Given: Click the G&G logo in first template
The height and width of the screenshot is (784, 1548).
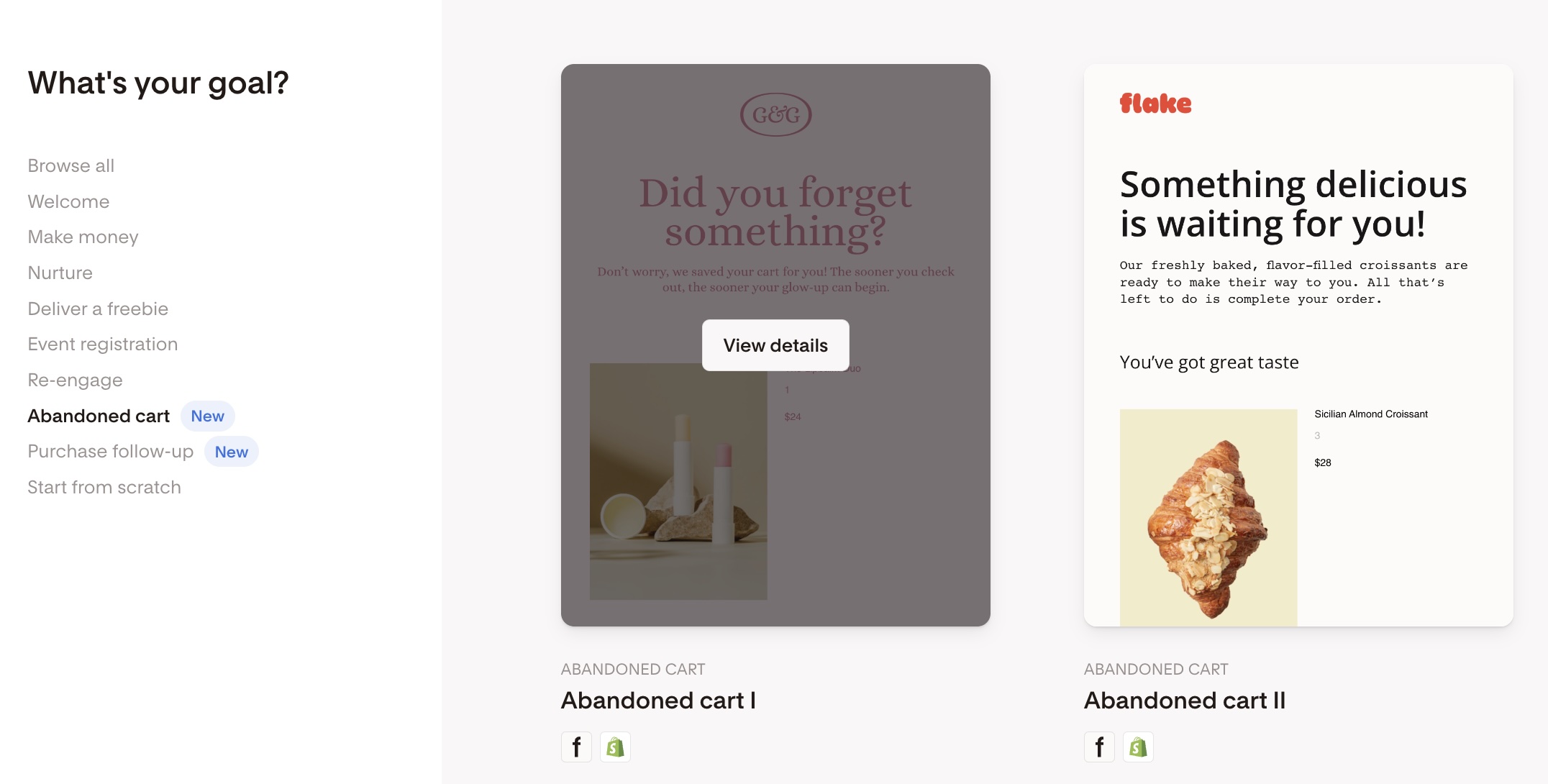Looking at the screenshot, I should pyautogui.click(x=775, y=115).
